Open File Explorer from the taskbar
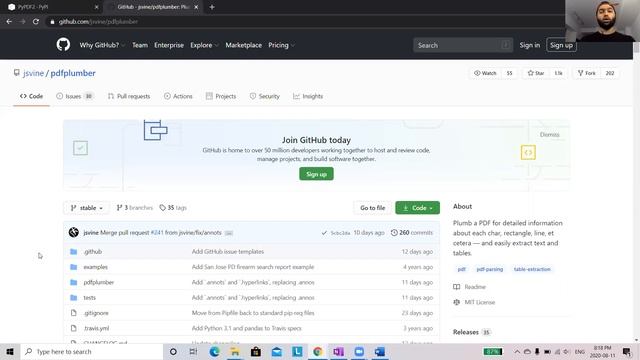The image size is (640, 360). 235,351
